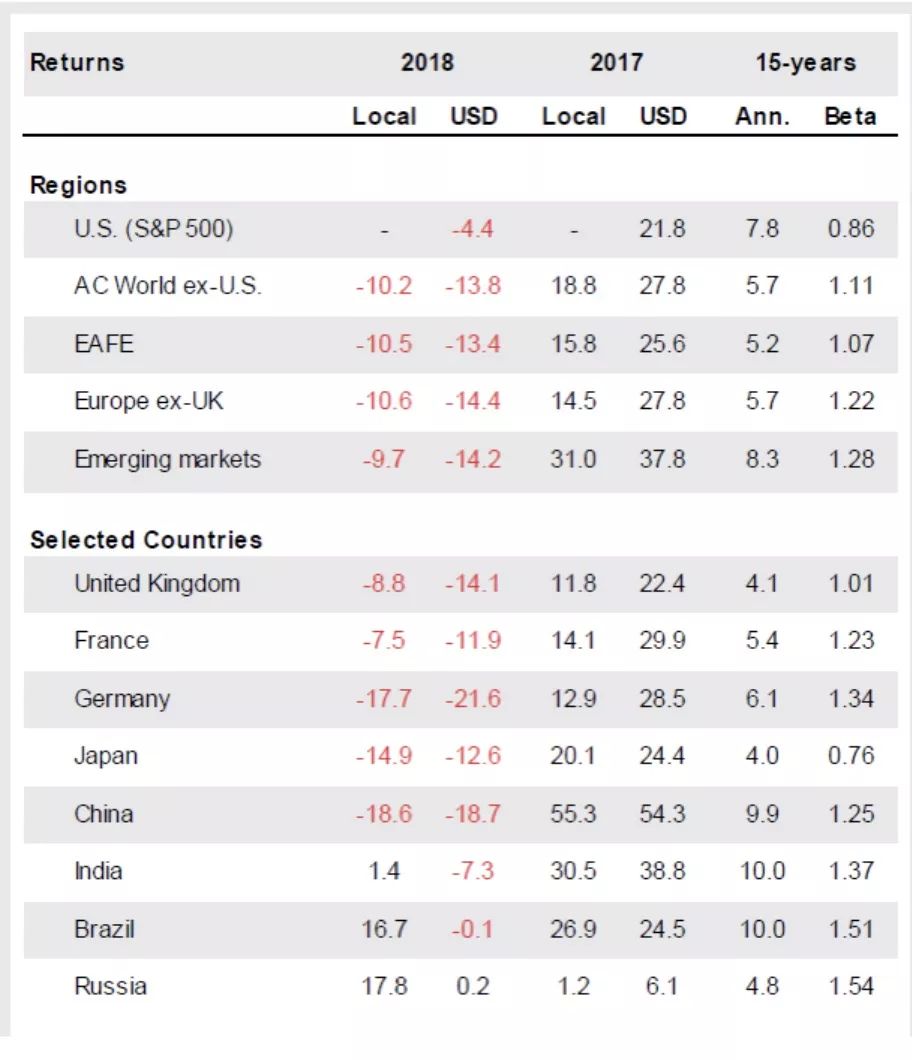Select Russia's beta value 1.54

(x=850, y=986)
